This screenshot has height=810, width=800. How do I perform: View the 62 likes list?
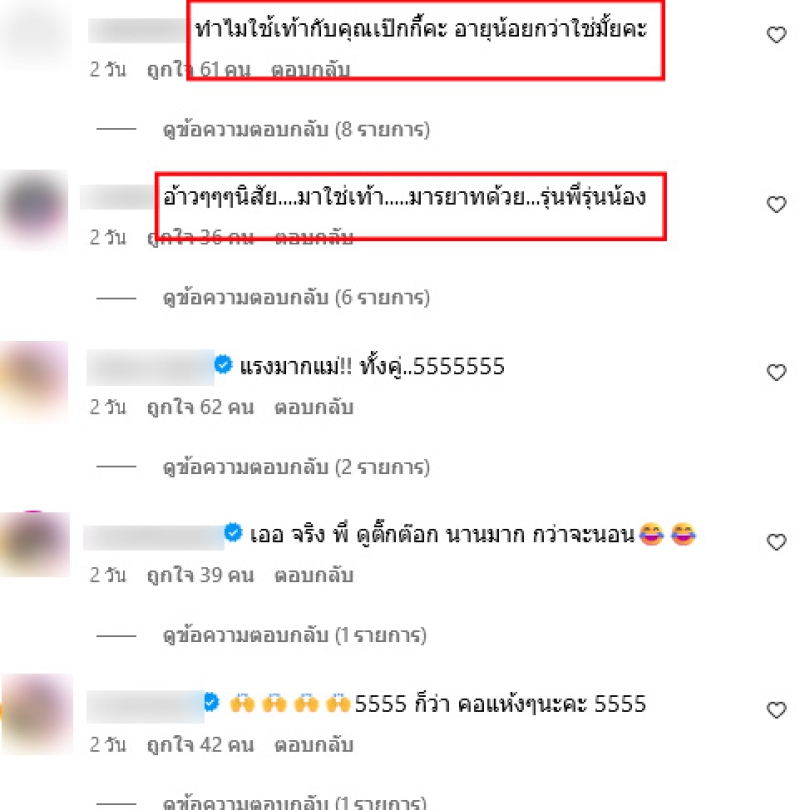(200, 407)
